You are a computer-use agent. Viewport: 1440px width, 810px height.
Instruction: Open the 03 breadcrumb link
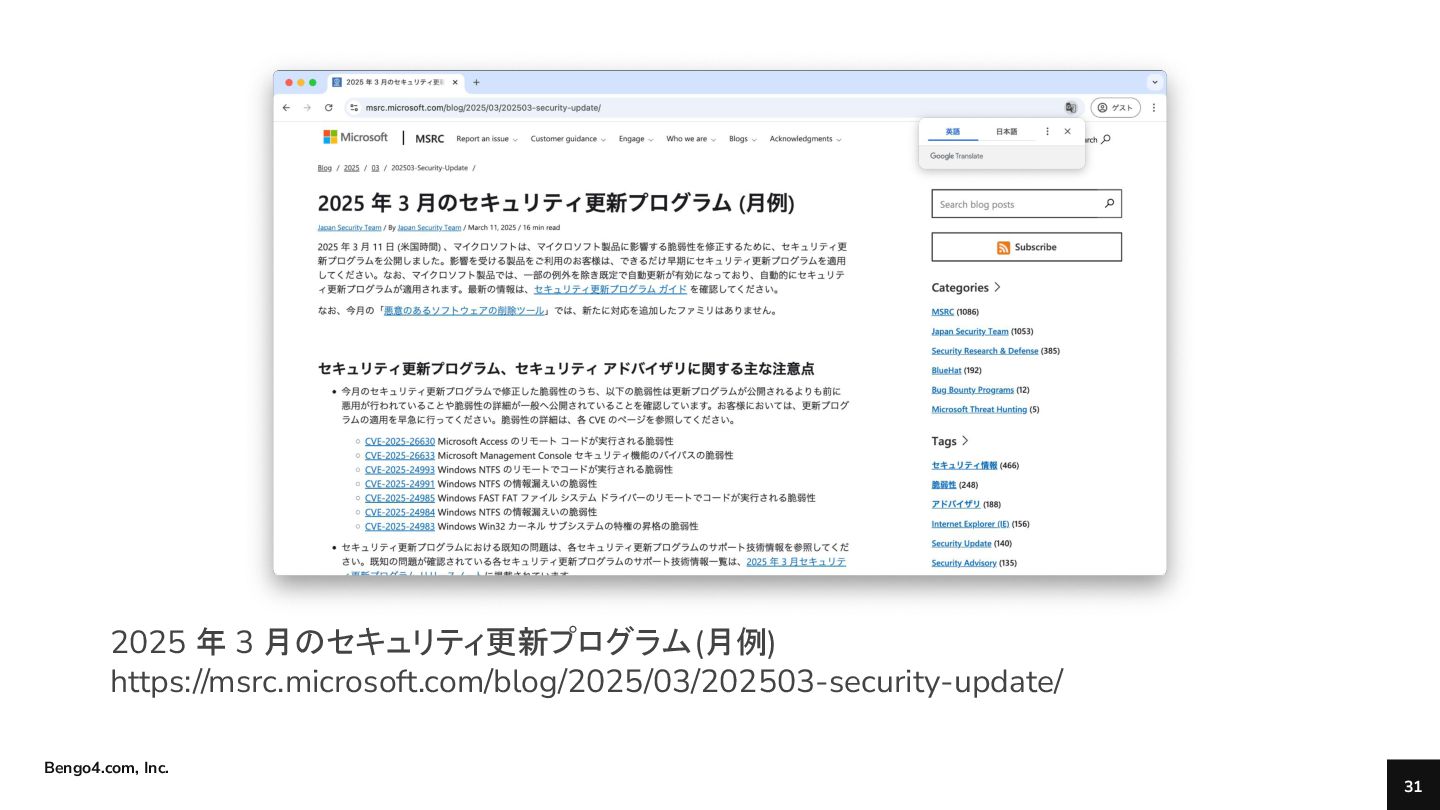point(375,168)
